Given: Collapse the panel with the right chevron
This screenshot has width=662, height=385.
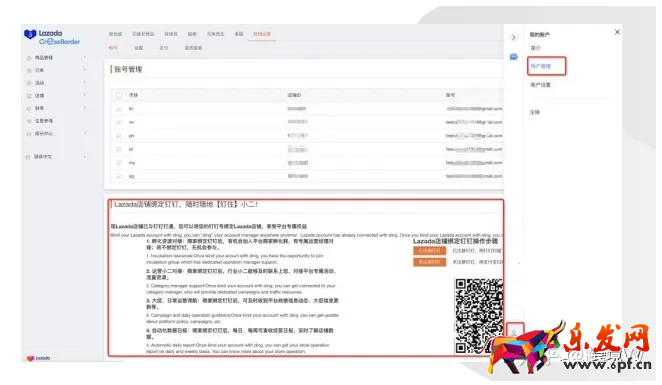Looking at the screenshot, I should tap(513, 38).
